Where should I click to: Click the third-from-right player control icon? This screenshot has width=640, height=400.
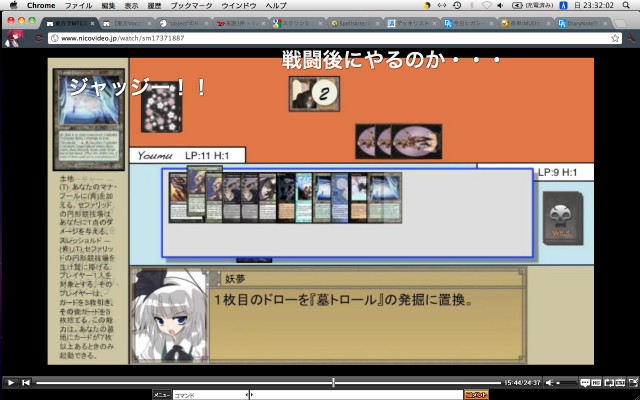609,382
